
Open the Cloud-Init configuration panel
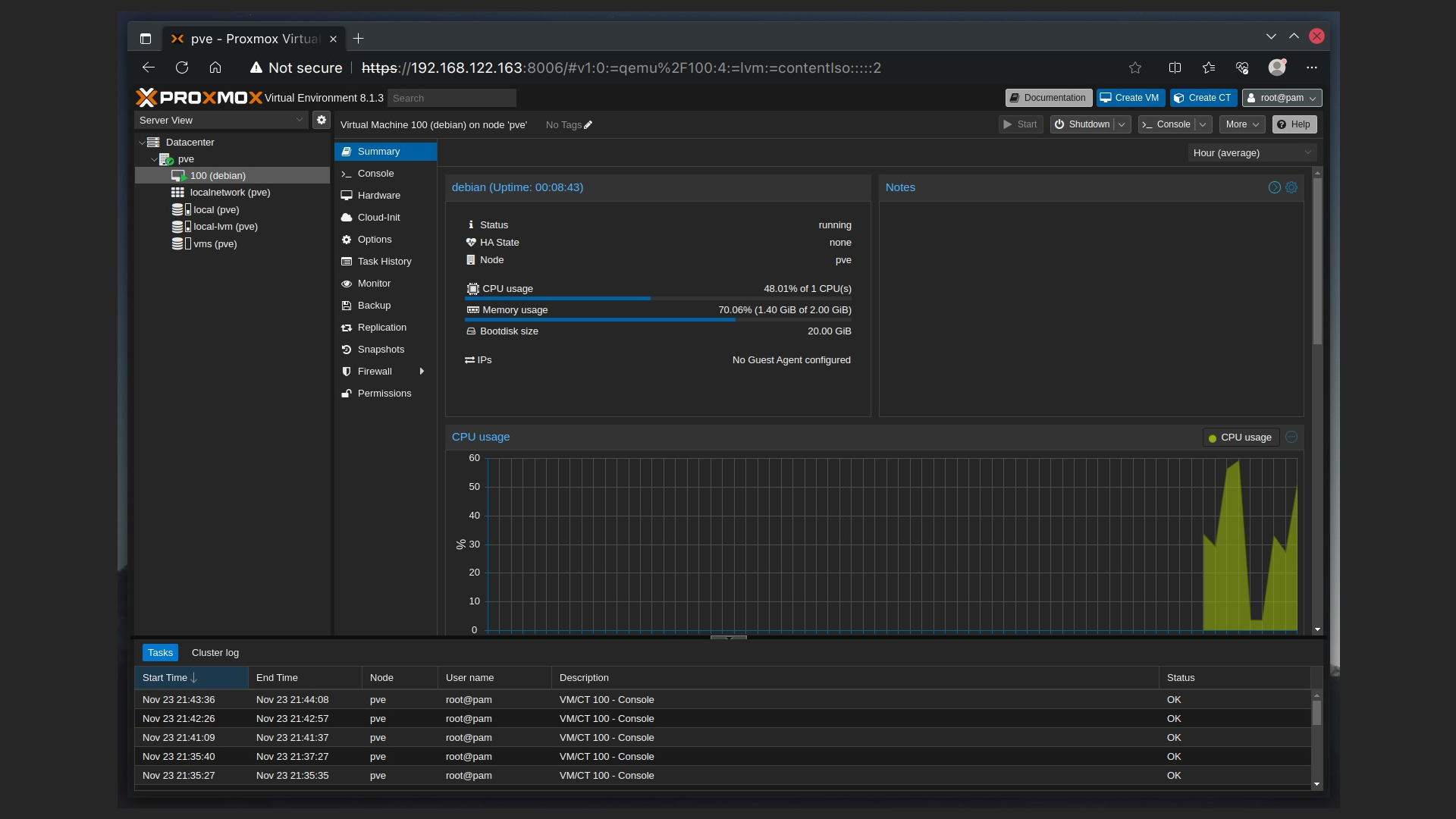[x=378, y=217]
